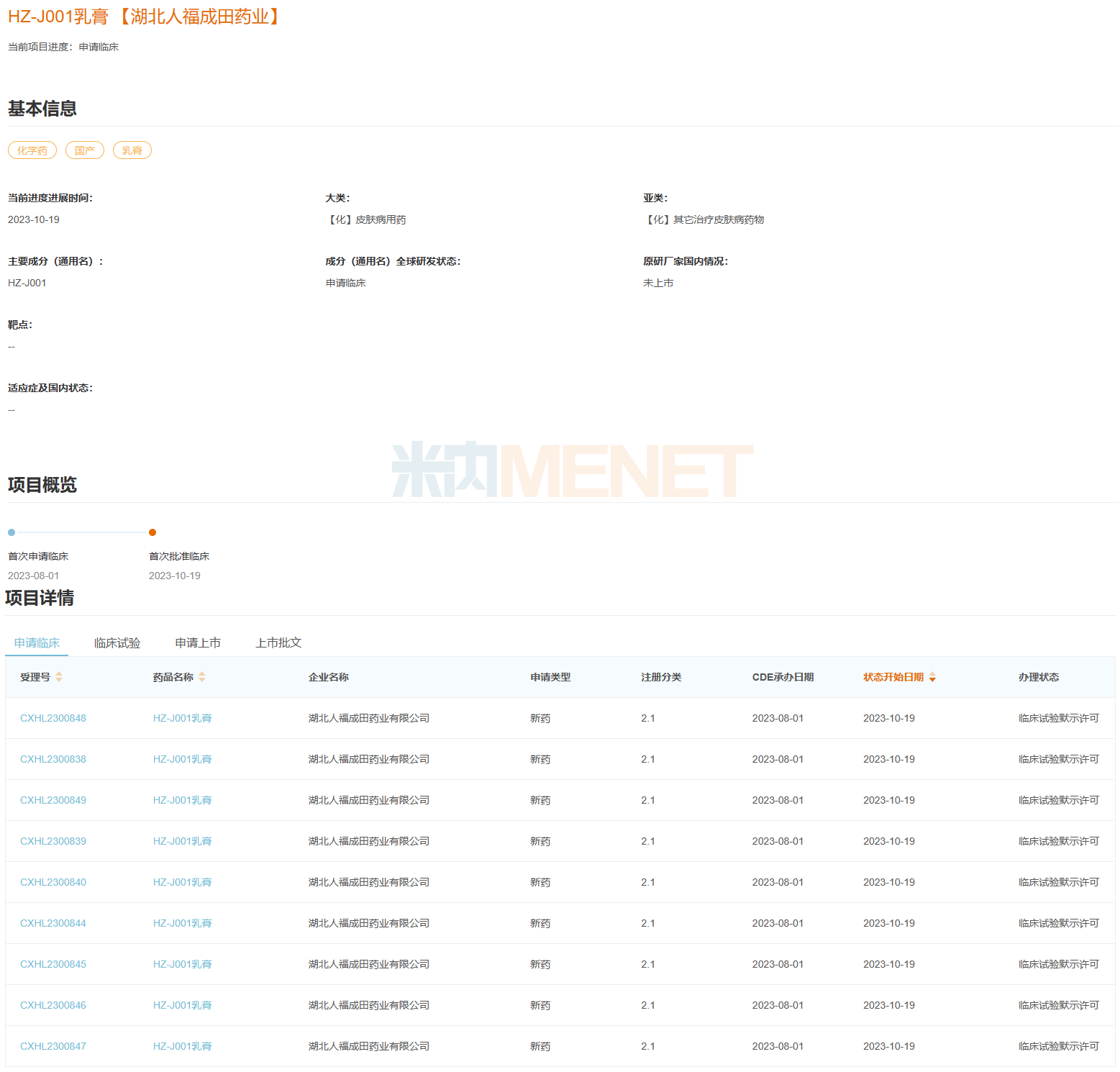Viewport: 1120px width, 1072px height.
Task: Click the 办理状态 column header
Action: click(1039, 677)
